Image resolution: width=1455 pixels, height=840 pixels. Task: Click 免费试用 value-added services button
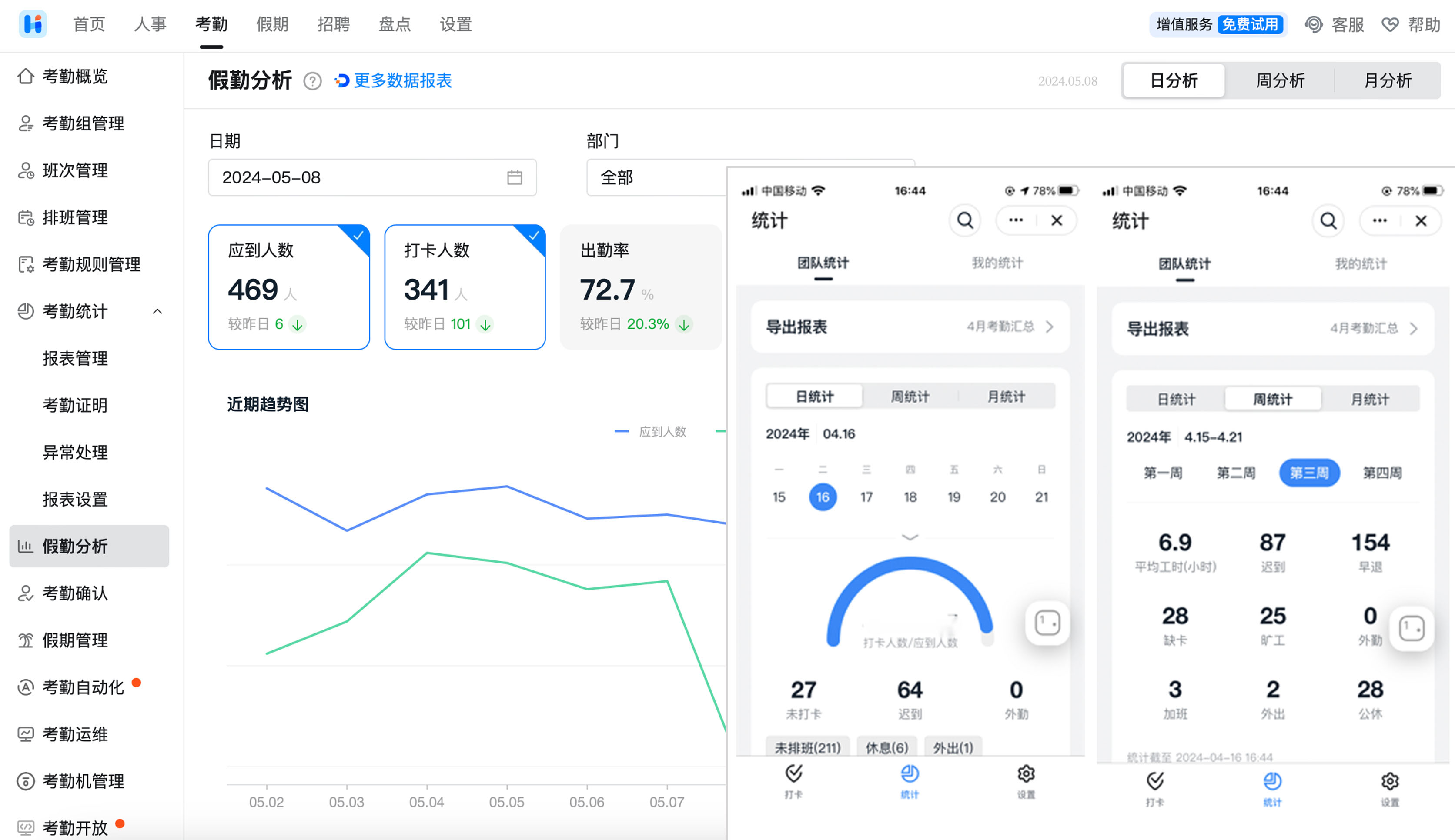point(1250,24)
